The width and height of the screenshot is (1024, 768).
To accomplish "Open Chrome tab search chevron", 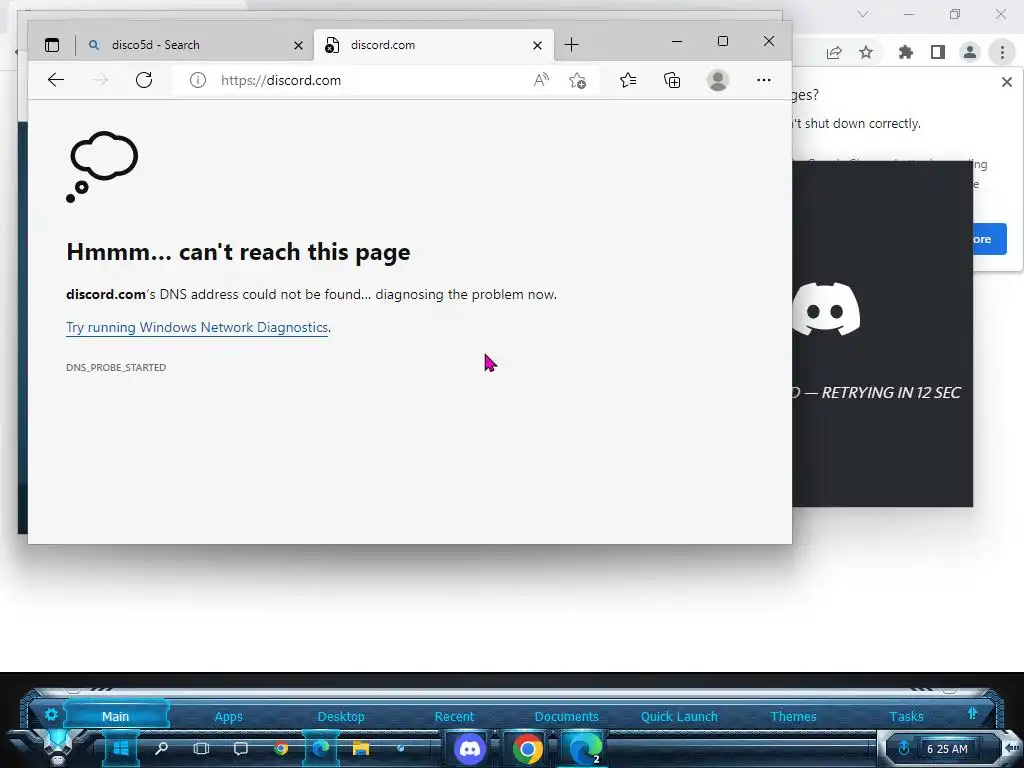I will pos(863,14).
